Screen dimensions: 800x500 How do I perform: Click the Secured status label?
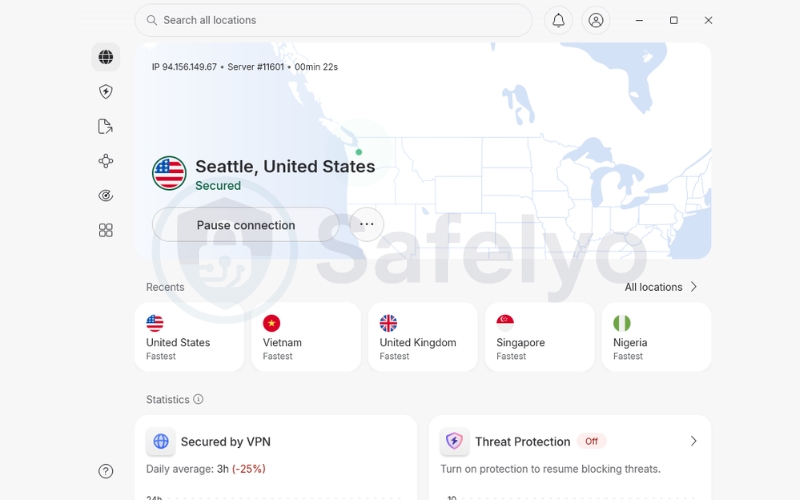pos(218,186)
